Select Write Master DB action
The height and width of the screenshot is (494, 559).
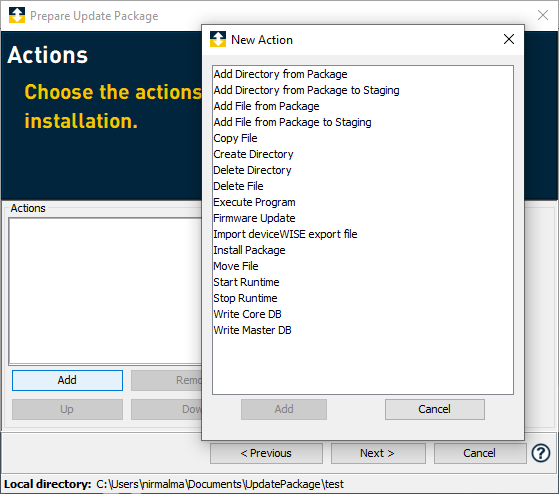click(x=252, y=330)
